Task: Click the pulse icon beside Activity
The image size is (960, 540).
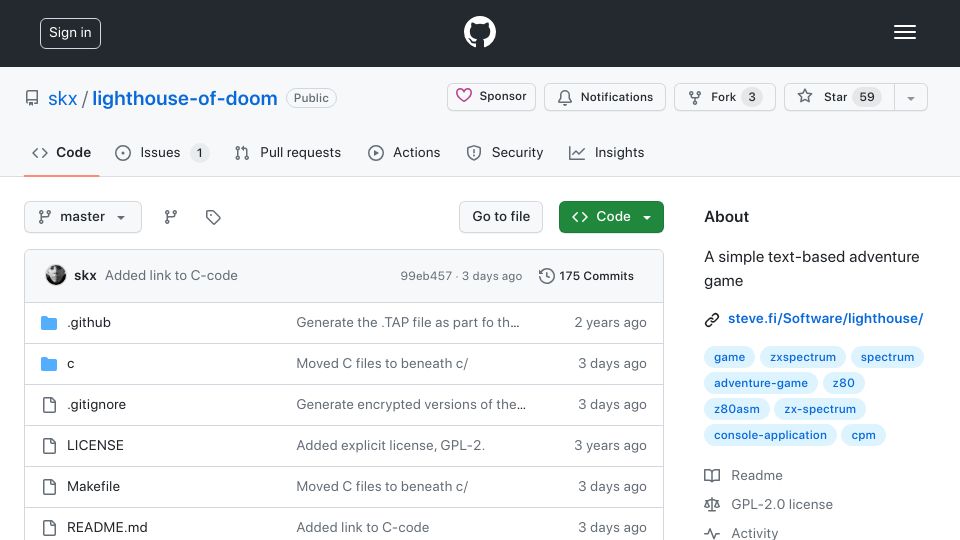Action: (712, 533)
